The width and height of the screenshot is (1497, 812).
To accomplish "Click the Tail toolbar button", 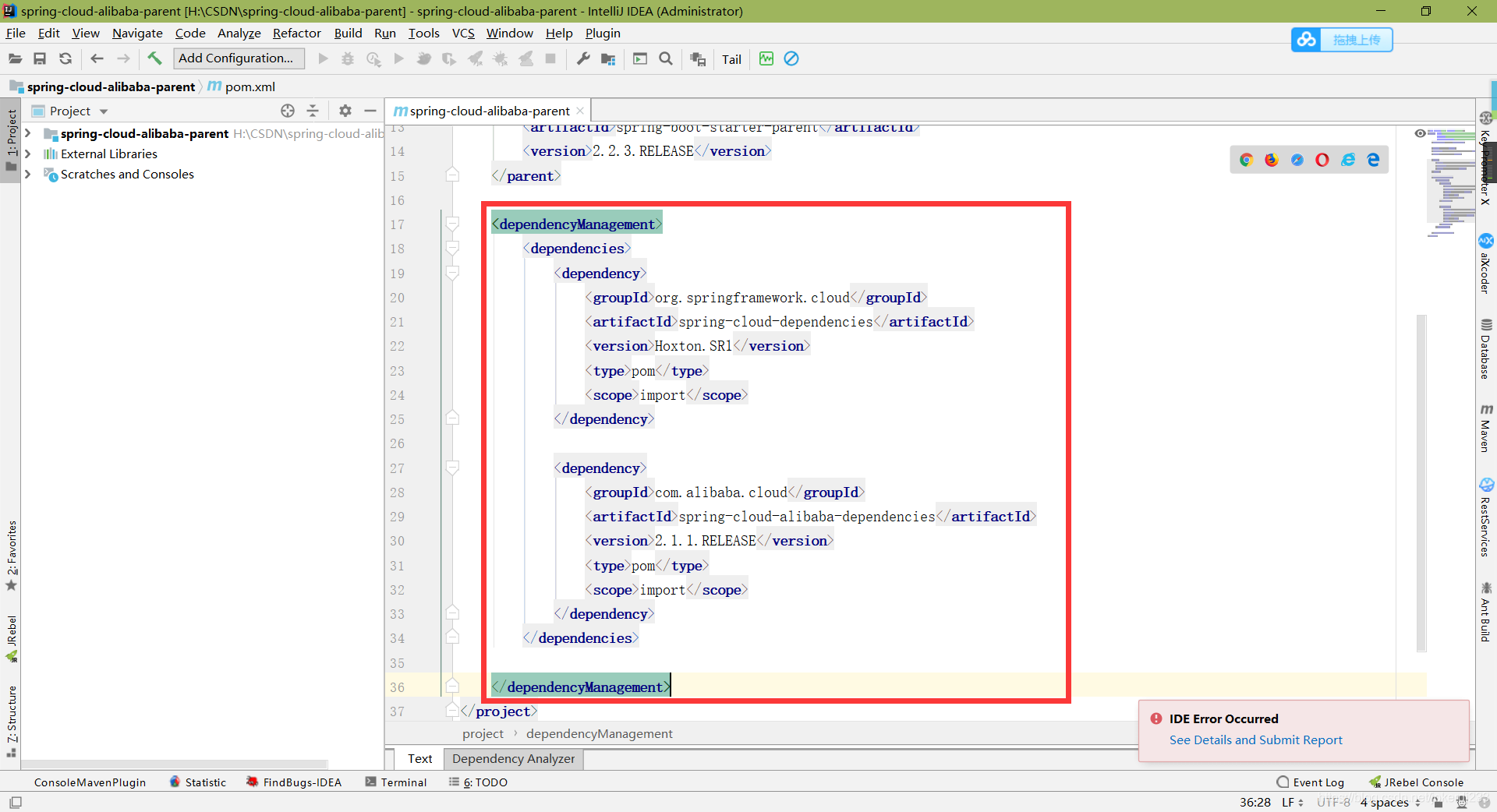I will coord(731,59).
